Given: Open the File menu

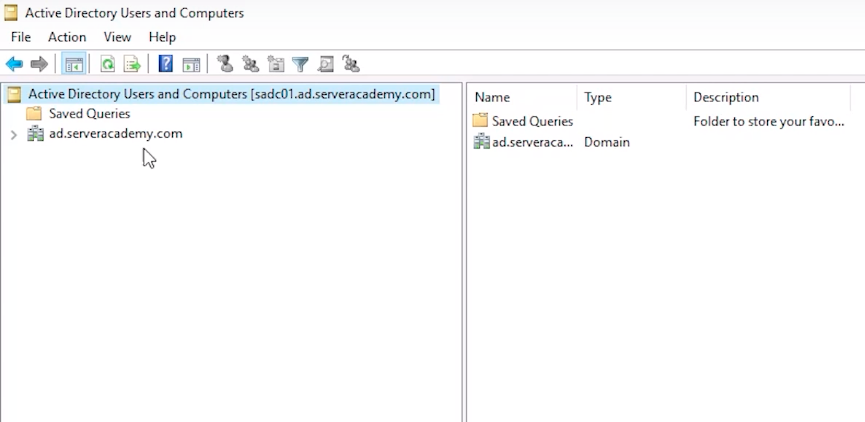Looking at the screenshot, I should [21, 37].
